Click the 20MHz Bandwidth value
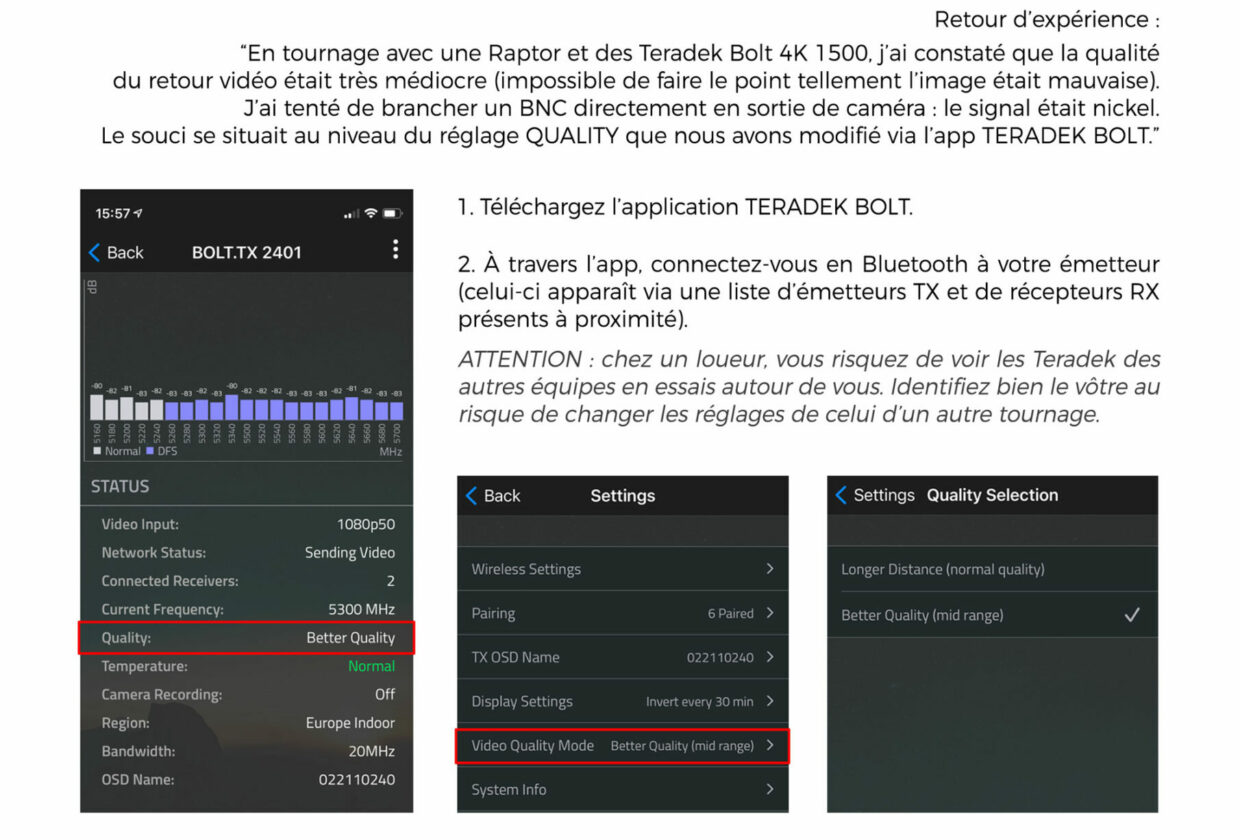Screen dimensions: 1240x840 click(371, 751)
